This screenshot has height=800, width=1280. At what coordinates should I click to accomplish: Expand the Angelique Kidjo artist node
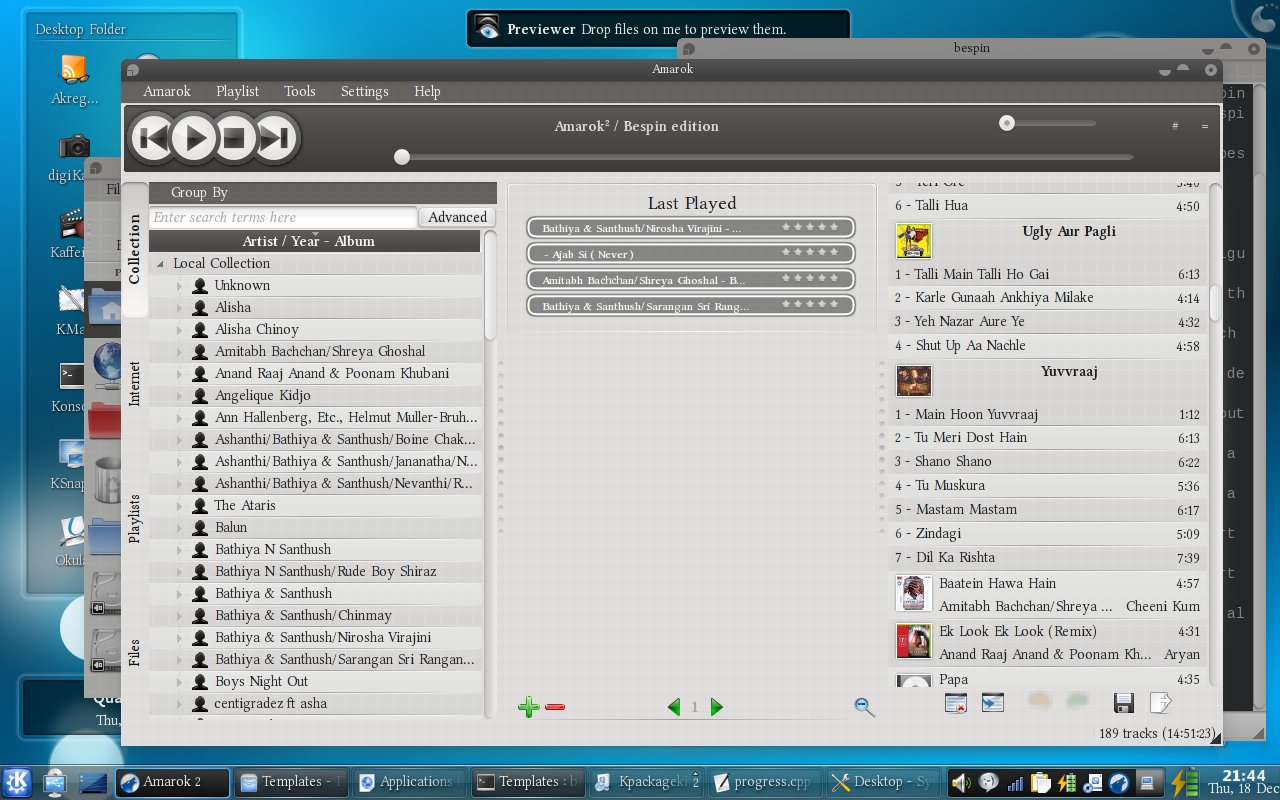(180, 396)
